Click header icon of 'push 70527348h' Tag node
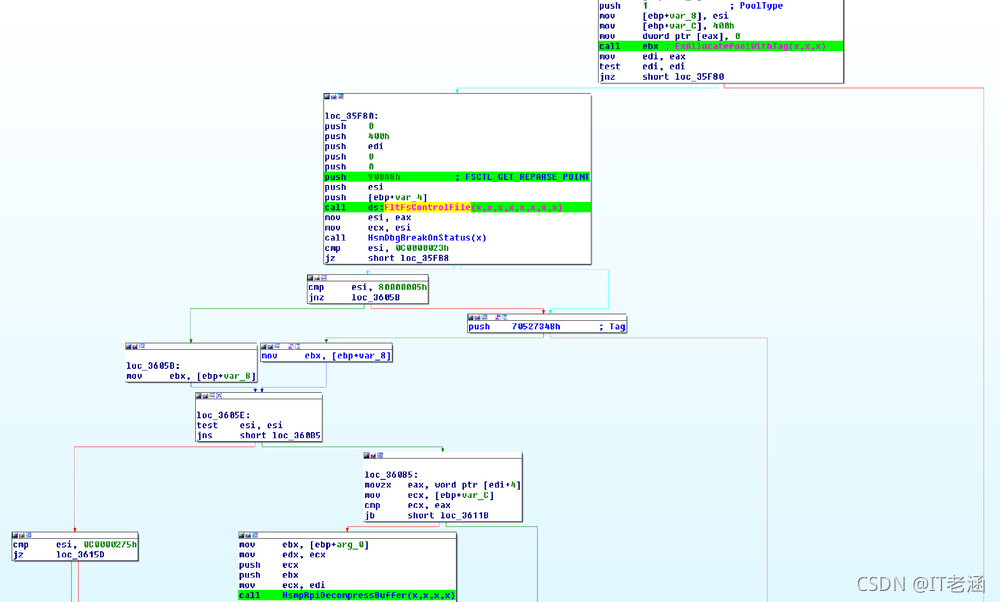1000x602 pixels. (x=473, y=317)
